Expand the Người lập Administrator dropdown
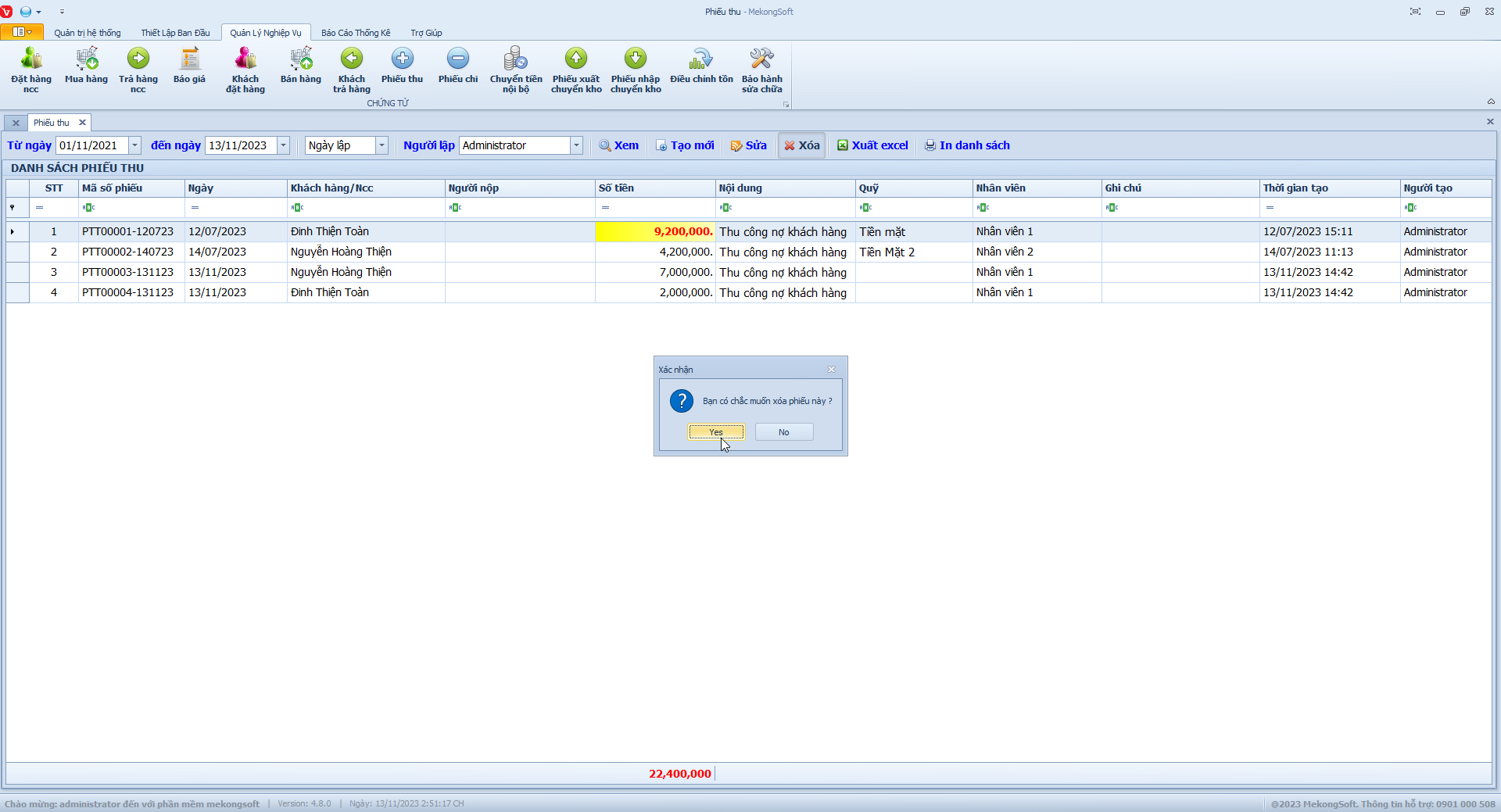The image size is (1501, 812). click(576, 145)
